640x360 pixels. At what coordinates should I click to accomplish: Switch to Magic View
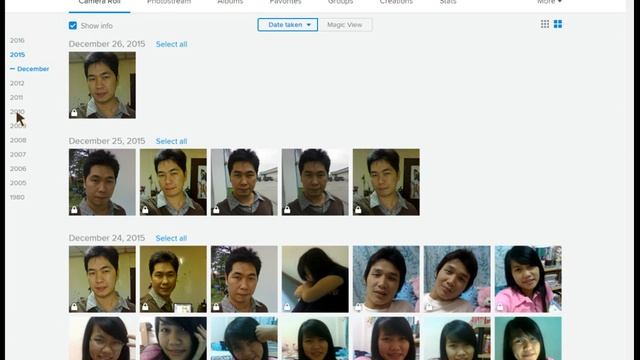coord(344,24)
